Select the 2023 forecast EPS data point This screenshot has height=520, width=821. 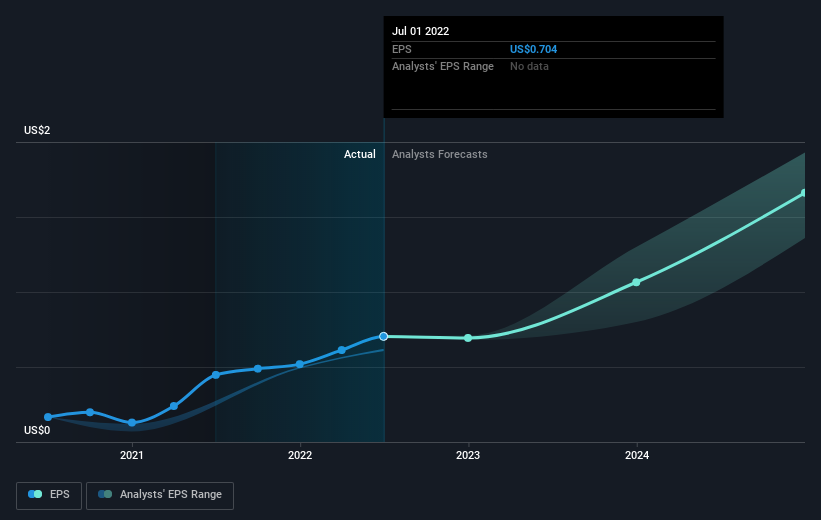(468, 338)
